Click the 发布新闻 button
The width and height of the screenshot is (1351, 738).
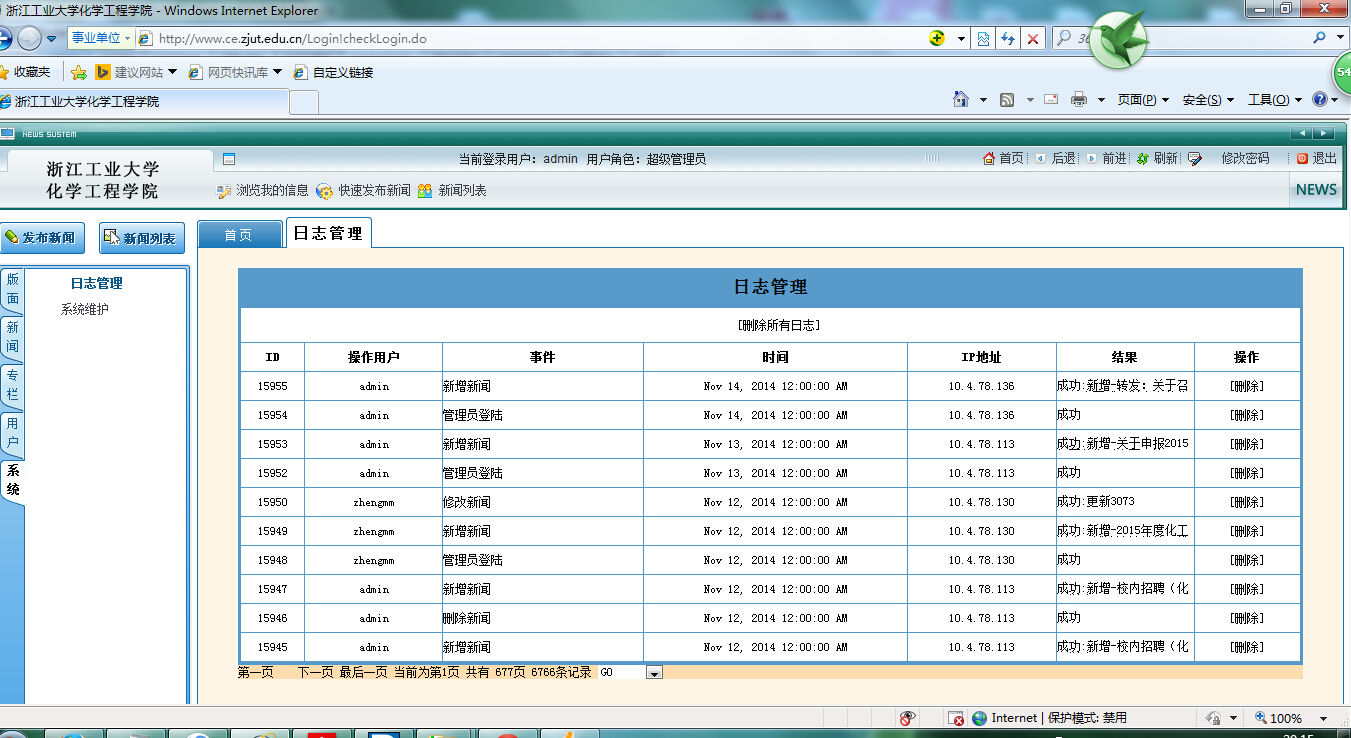click(x=41, y=238)
